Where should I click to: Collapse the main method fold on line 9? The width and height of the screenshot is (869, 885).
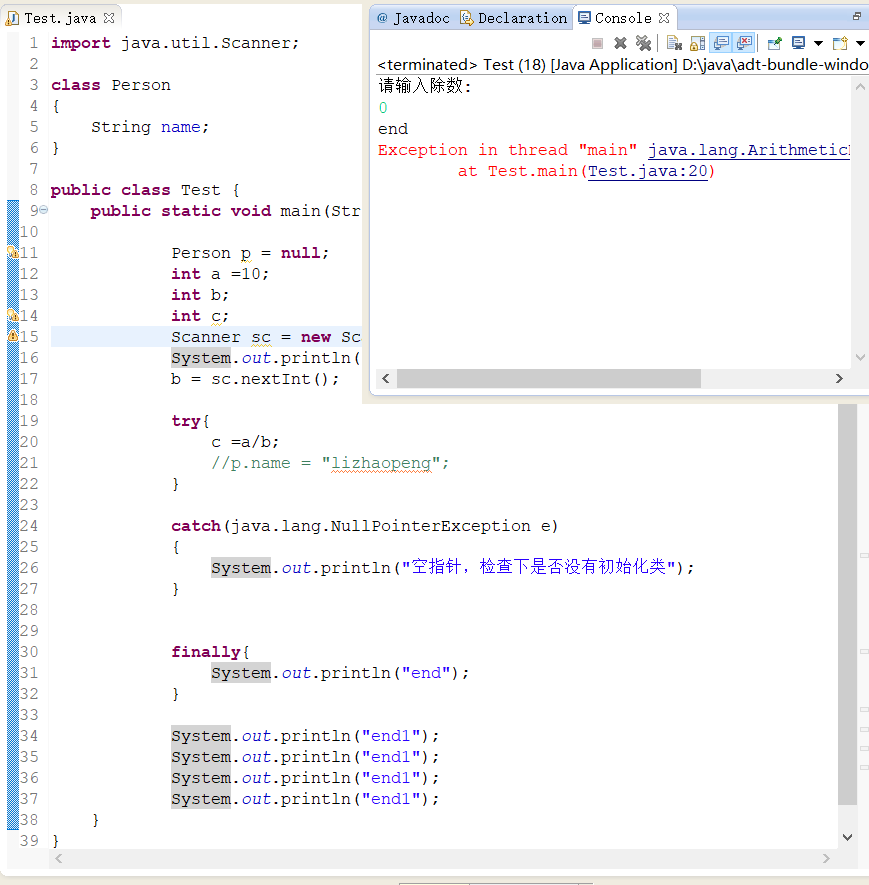[x=42, y=210]
